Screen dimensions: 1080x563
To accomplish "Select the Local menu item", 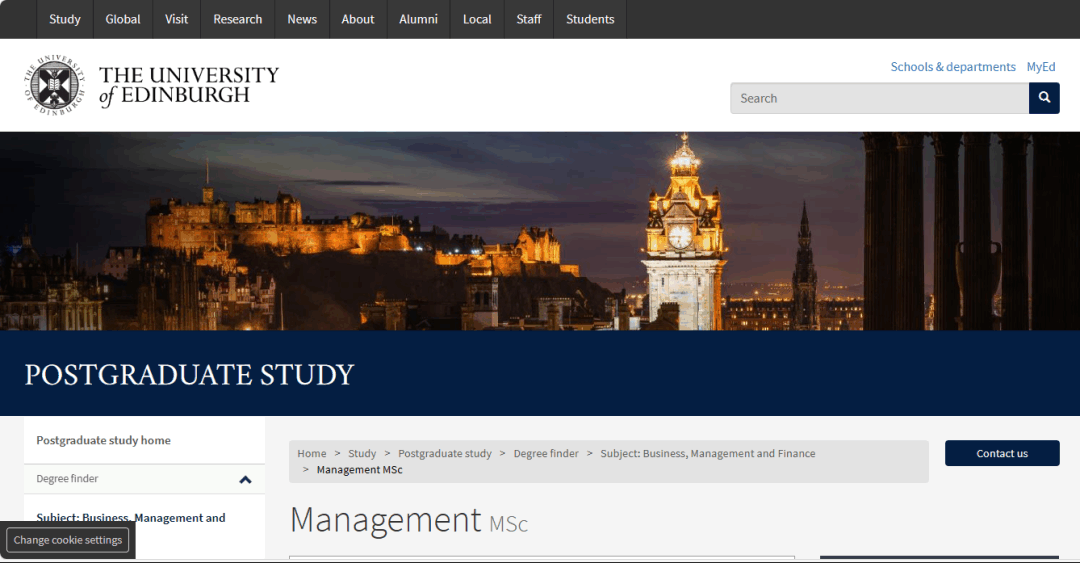I will tap(477, 19).
